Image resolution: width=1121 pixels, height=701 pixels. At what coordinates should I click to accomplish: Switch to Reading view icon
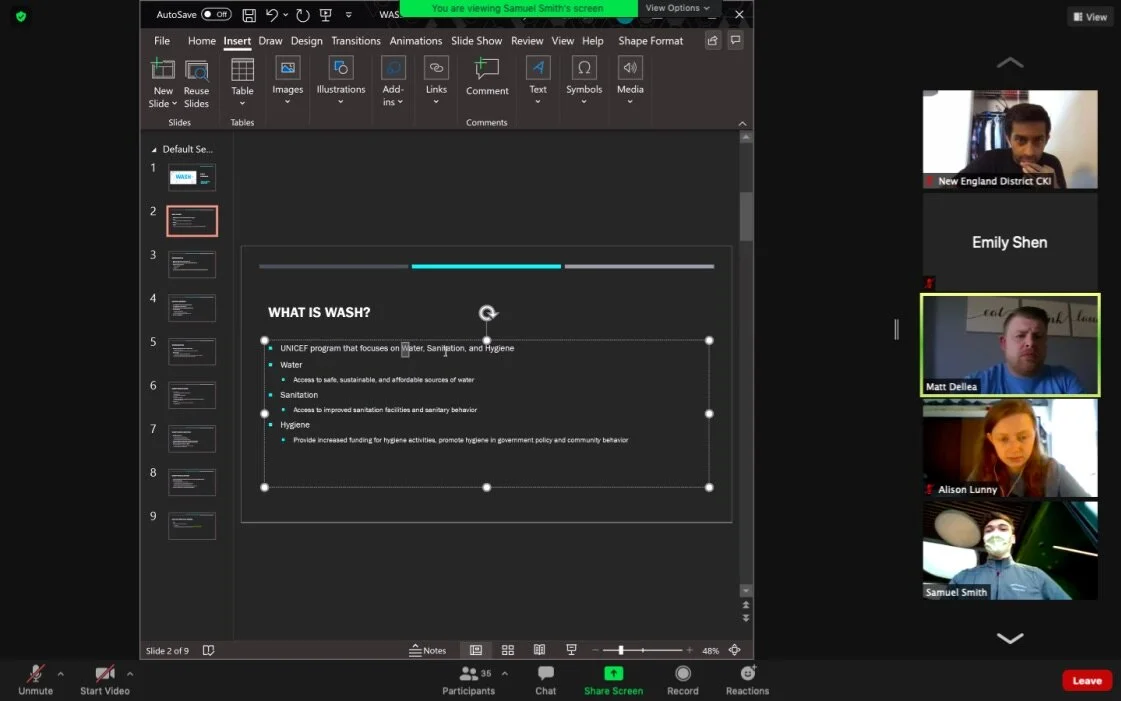click(x=539, y=650)
